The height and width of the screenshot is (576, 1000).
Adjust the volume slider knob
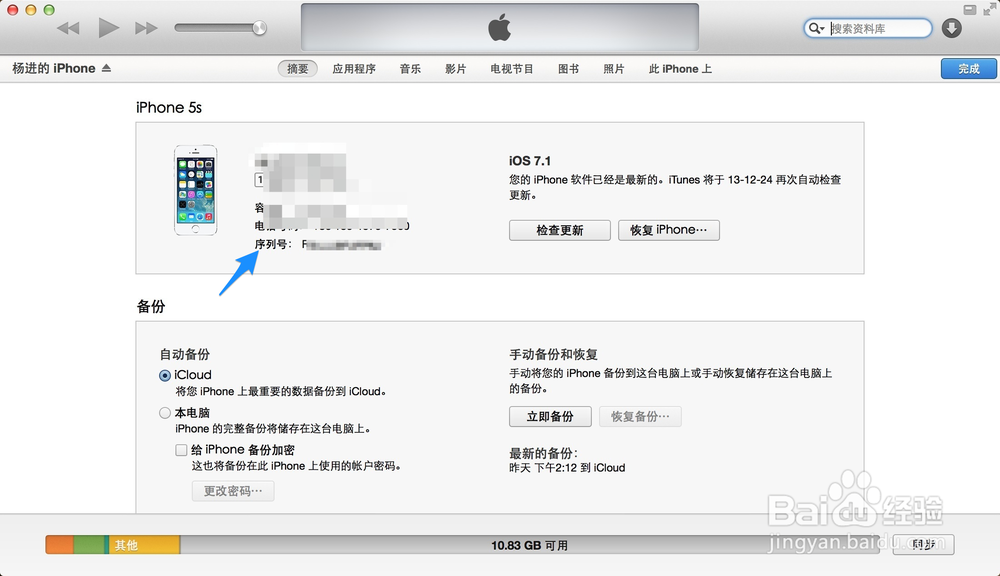pyautogui.click(x=259, y=27)
